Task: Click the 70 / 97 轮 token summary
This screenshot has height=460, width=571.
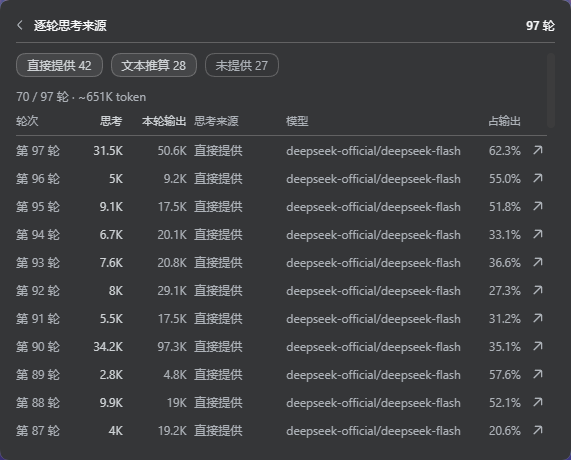Action: click(81, 97)
